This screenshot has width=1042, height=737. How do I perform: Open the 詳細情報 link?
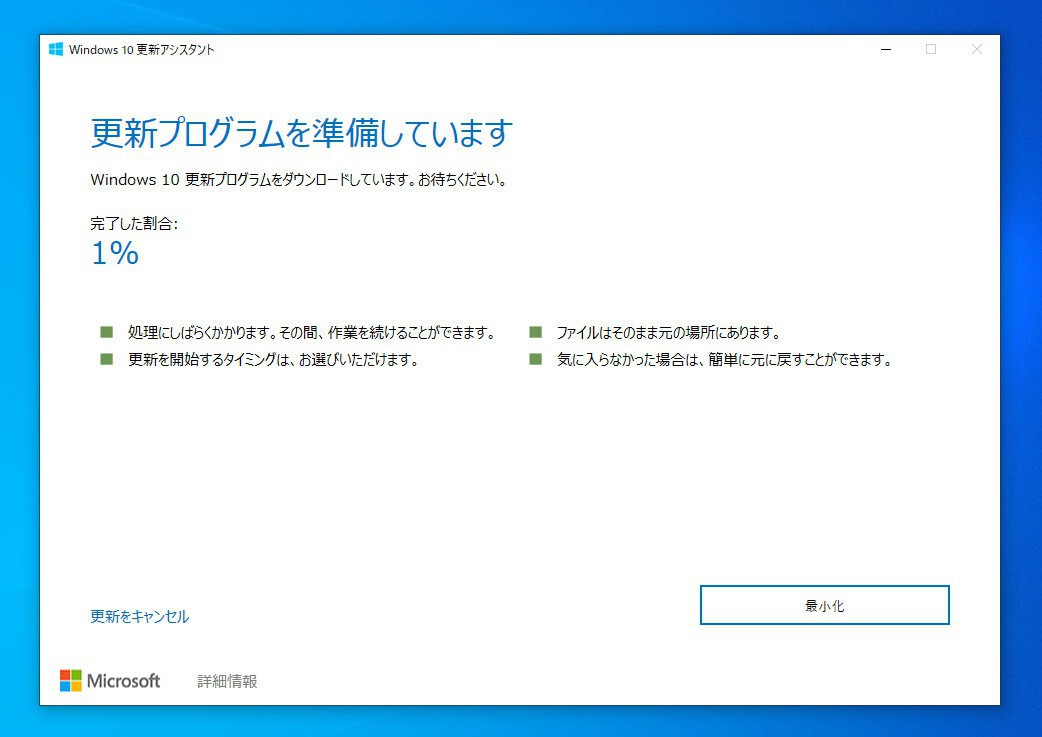pos(227,681)
